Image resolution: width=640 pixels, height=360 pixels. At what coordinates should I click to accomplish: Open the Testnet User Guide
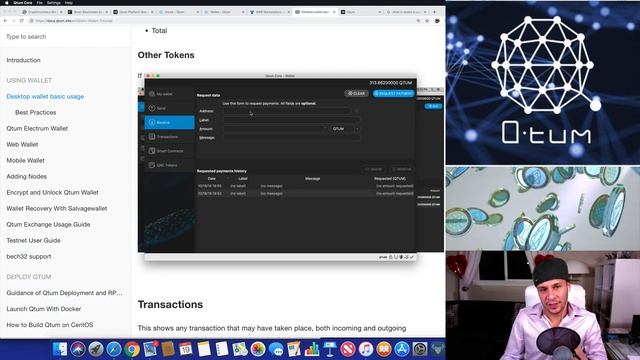coord(33,240)
